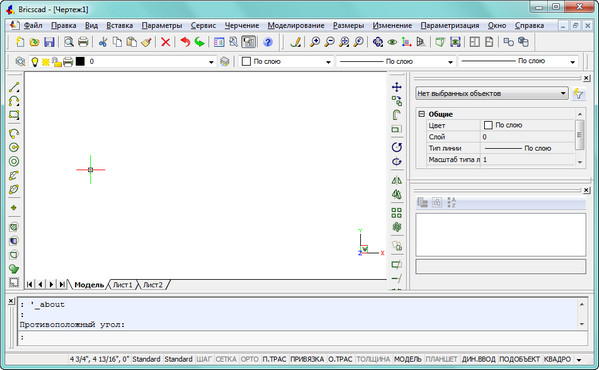Open the layer dropdown showing 0
The image size is (599, 370).
pyautogui.click(x=211, y=62)
